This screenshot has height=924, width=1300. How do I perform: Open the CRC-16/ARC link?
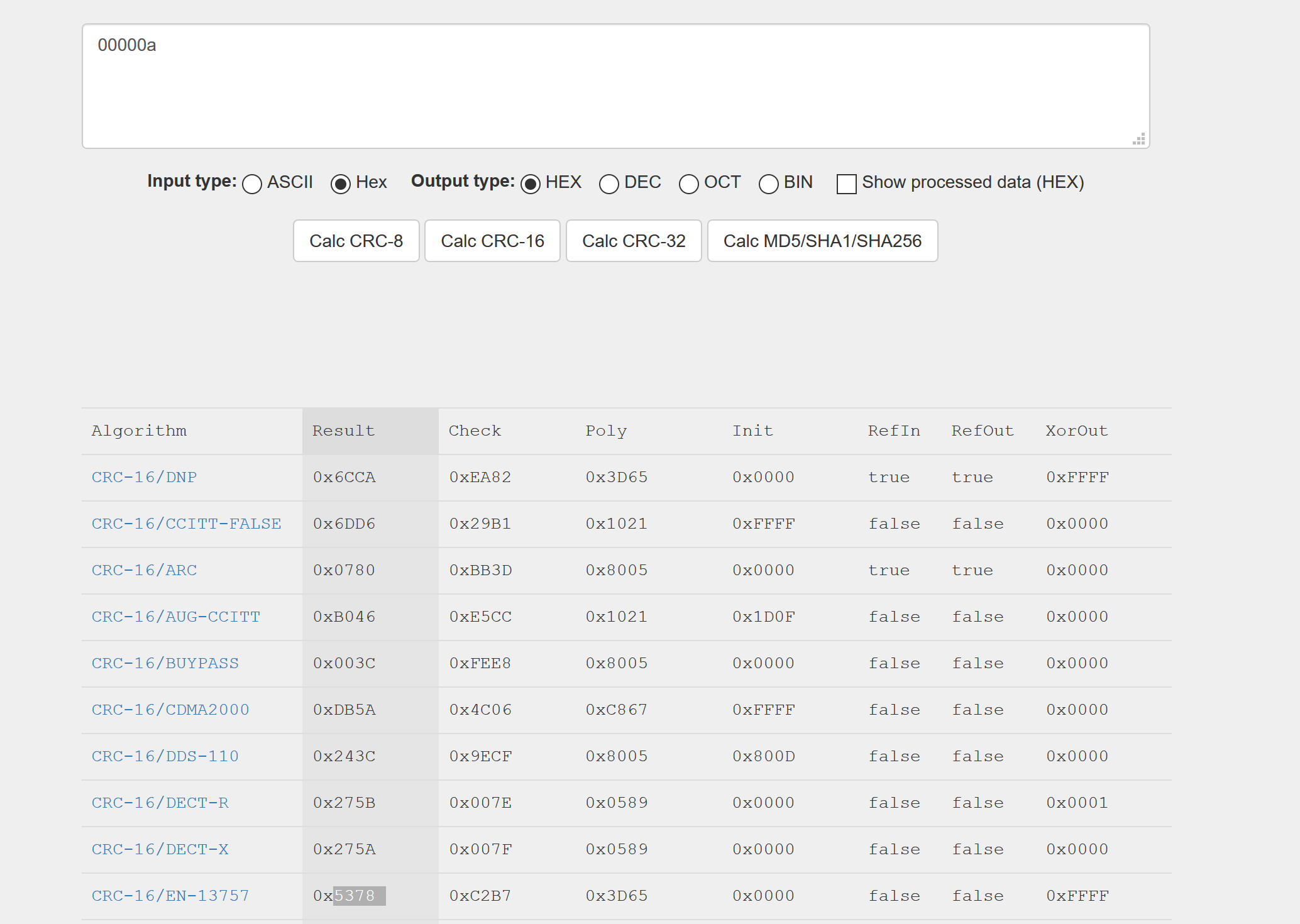click(x=145, y=570)
